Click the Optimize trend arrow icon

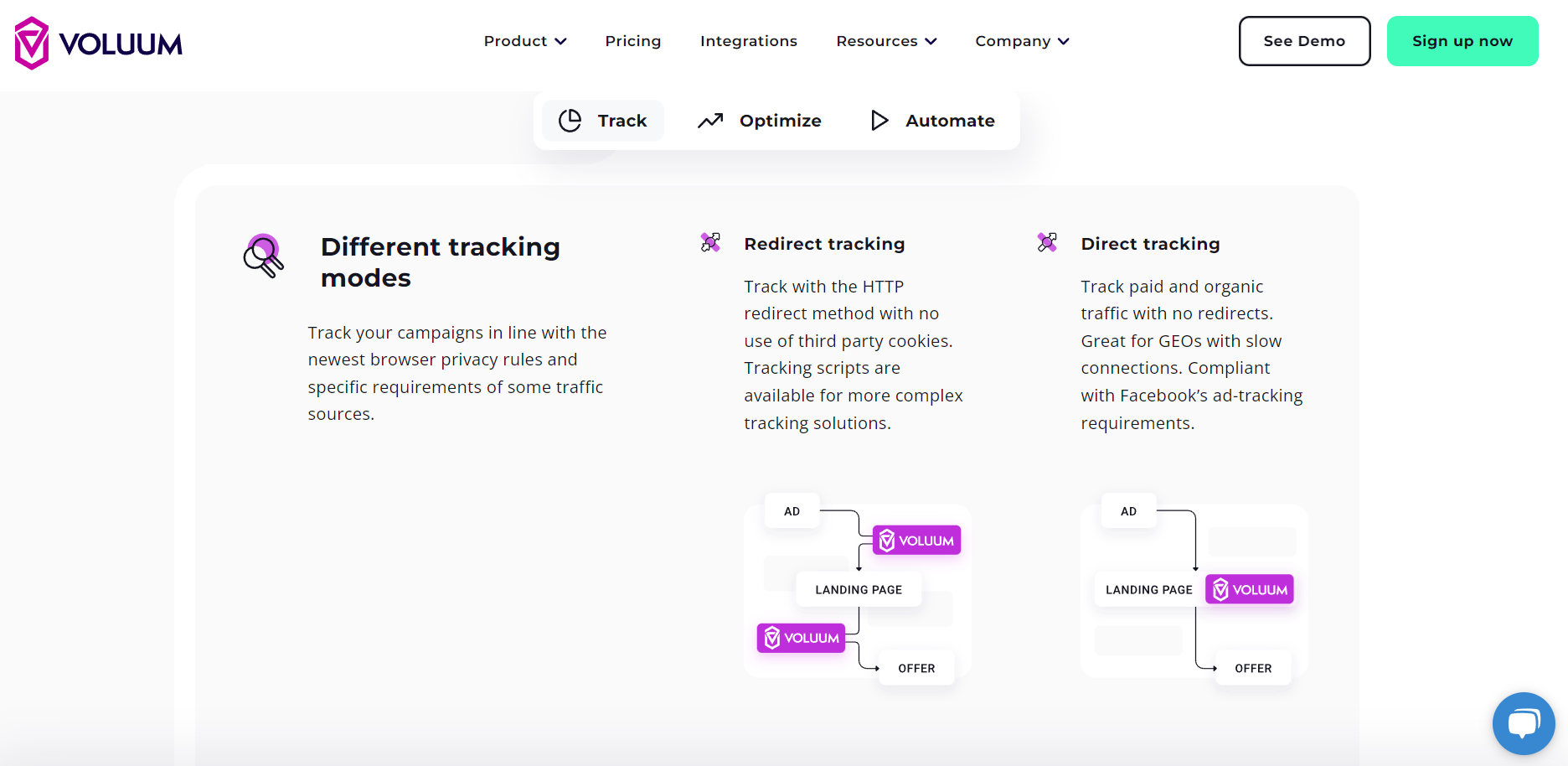click(x=710, y=121)
